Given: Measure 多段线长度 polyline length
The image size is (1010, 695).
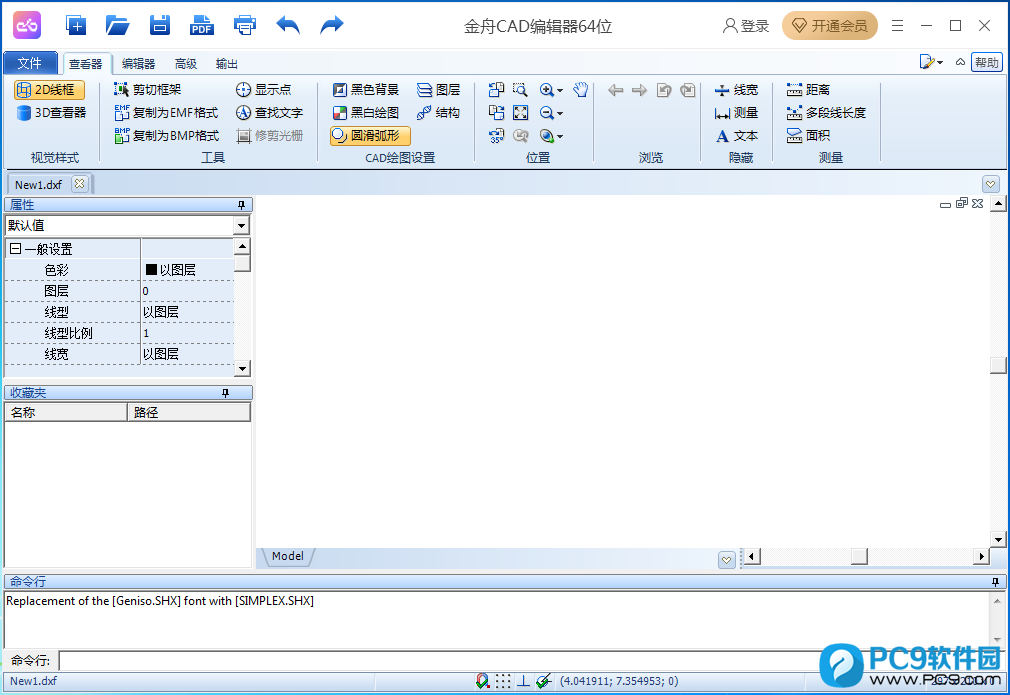Looking at the screenshot, I should click(x=826, y=113).
